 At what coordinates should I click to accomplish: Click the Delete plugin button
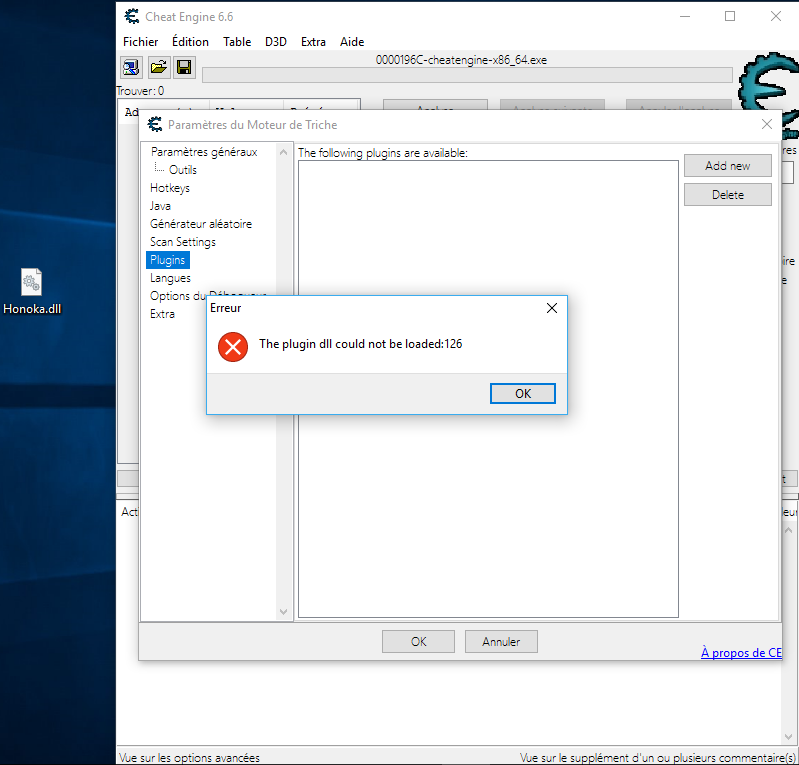[728, 195]
